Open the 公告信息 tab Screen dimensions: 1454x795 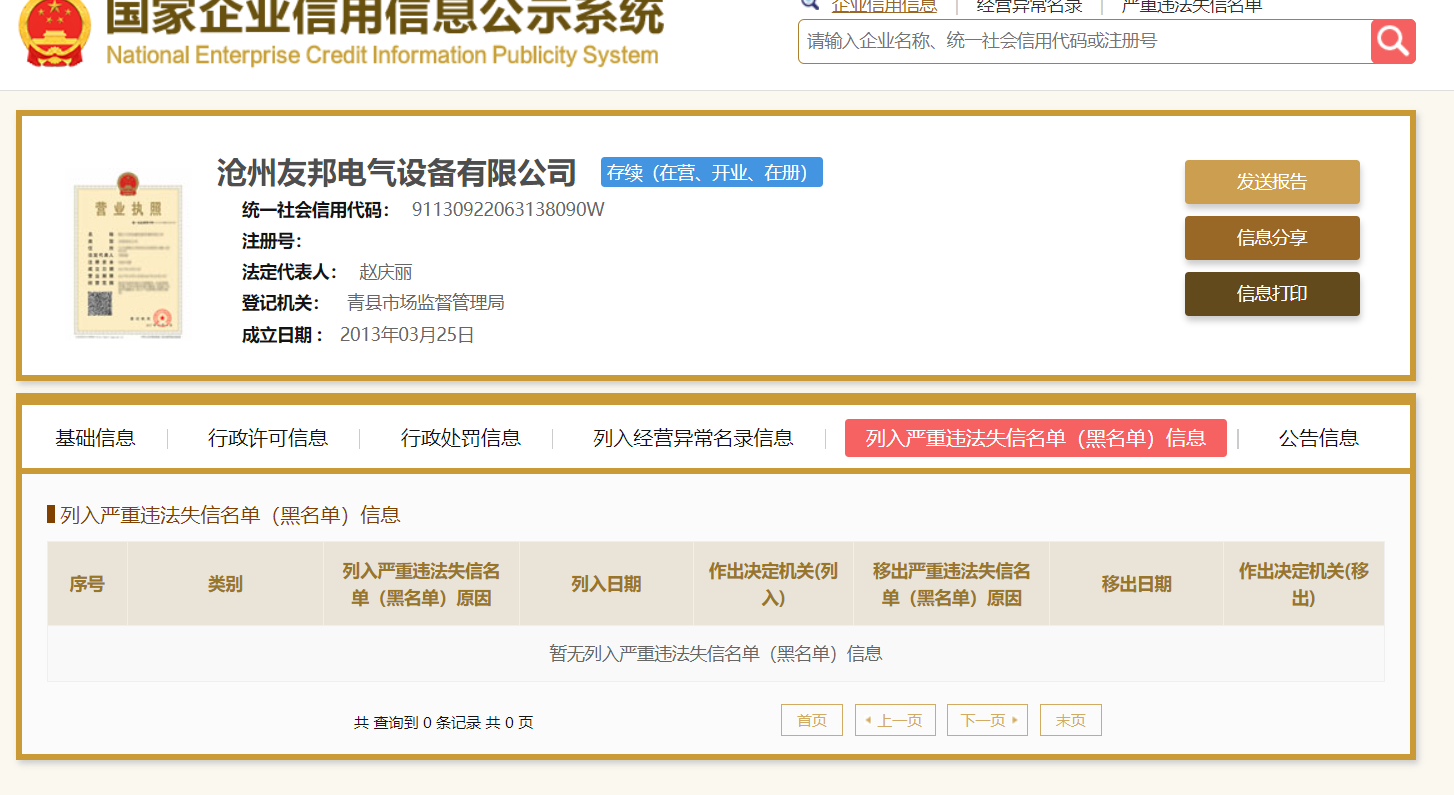click(x=1319, y=438)
